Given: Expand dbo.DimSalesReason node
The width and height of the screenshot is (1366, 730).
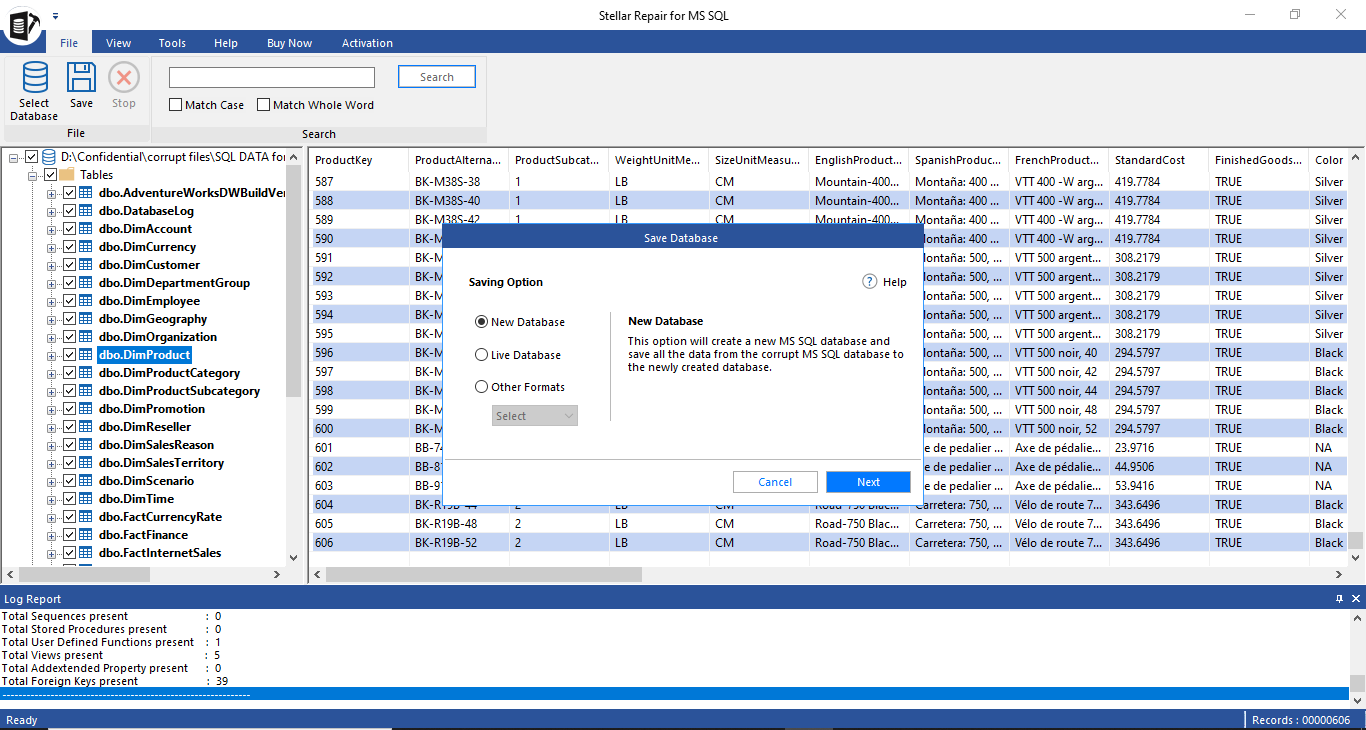Looking at the screenshot, I should tap(52, 445).
